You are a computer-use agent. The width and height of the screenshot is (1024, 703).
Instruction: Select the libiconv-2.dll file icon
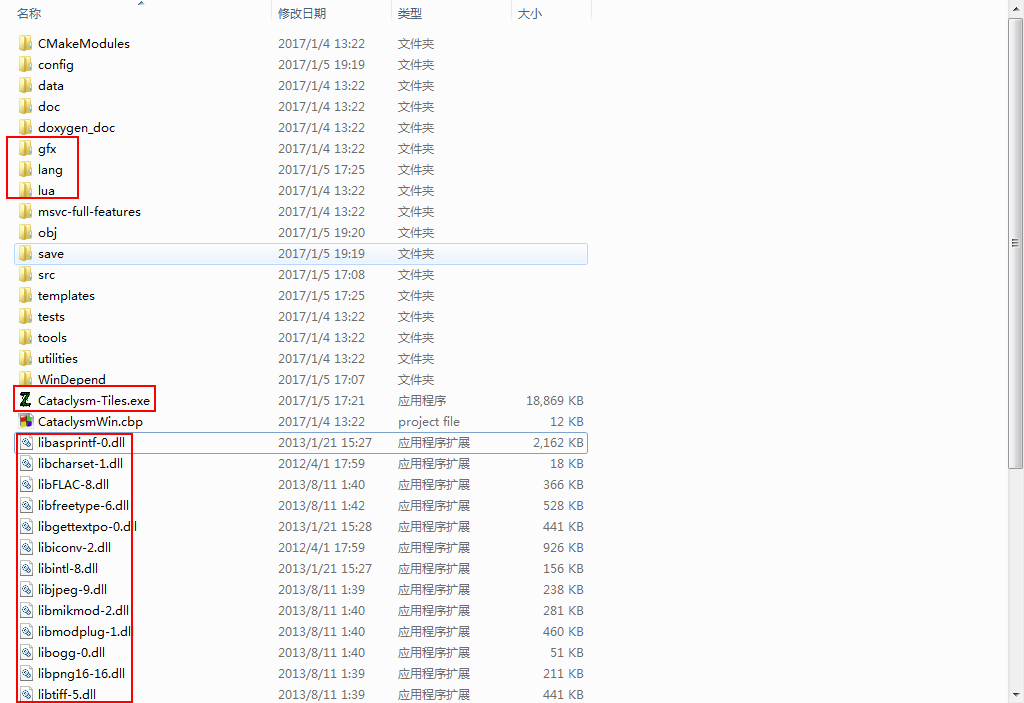point(25,547)
